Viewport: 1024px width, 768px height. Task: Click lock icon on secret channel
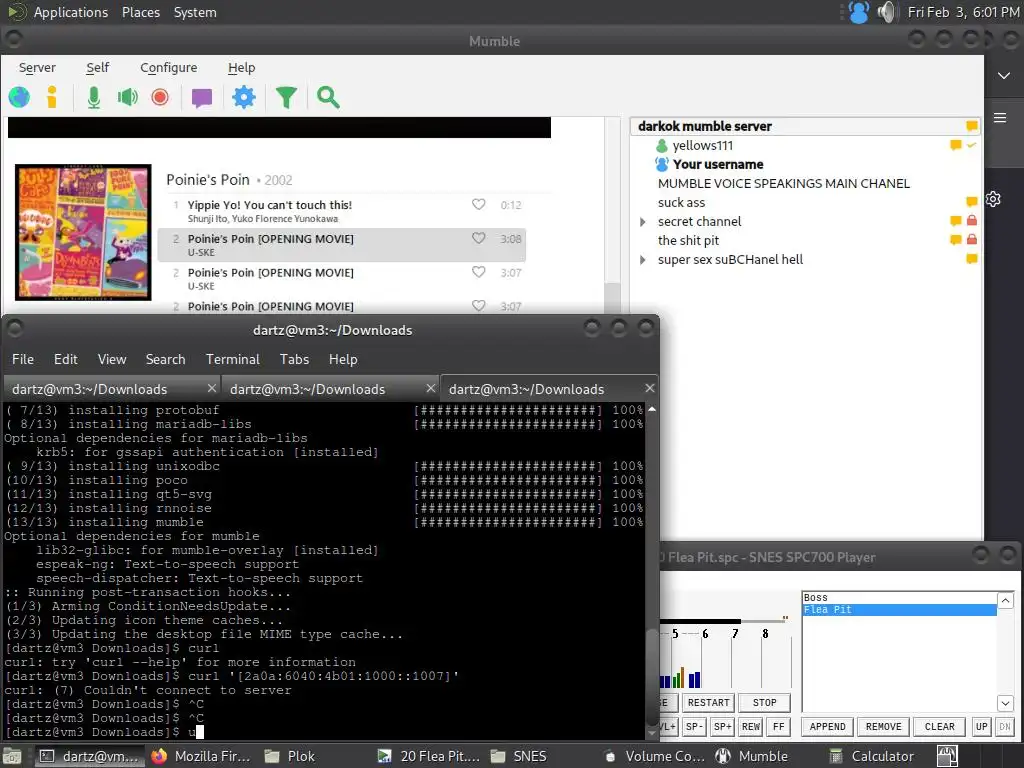tap(972, 221)
